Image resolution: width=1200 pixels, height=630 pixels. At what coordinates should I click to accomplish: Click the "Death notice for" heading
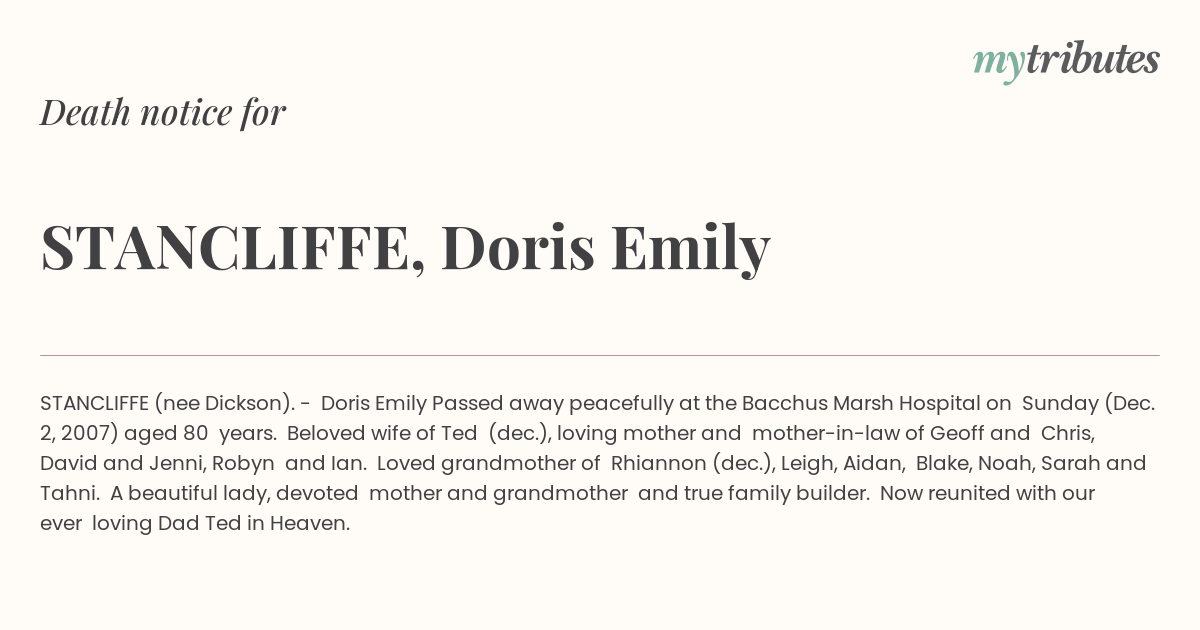click(163, 112)
